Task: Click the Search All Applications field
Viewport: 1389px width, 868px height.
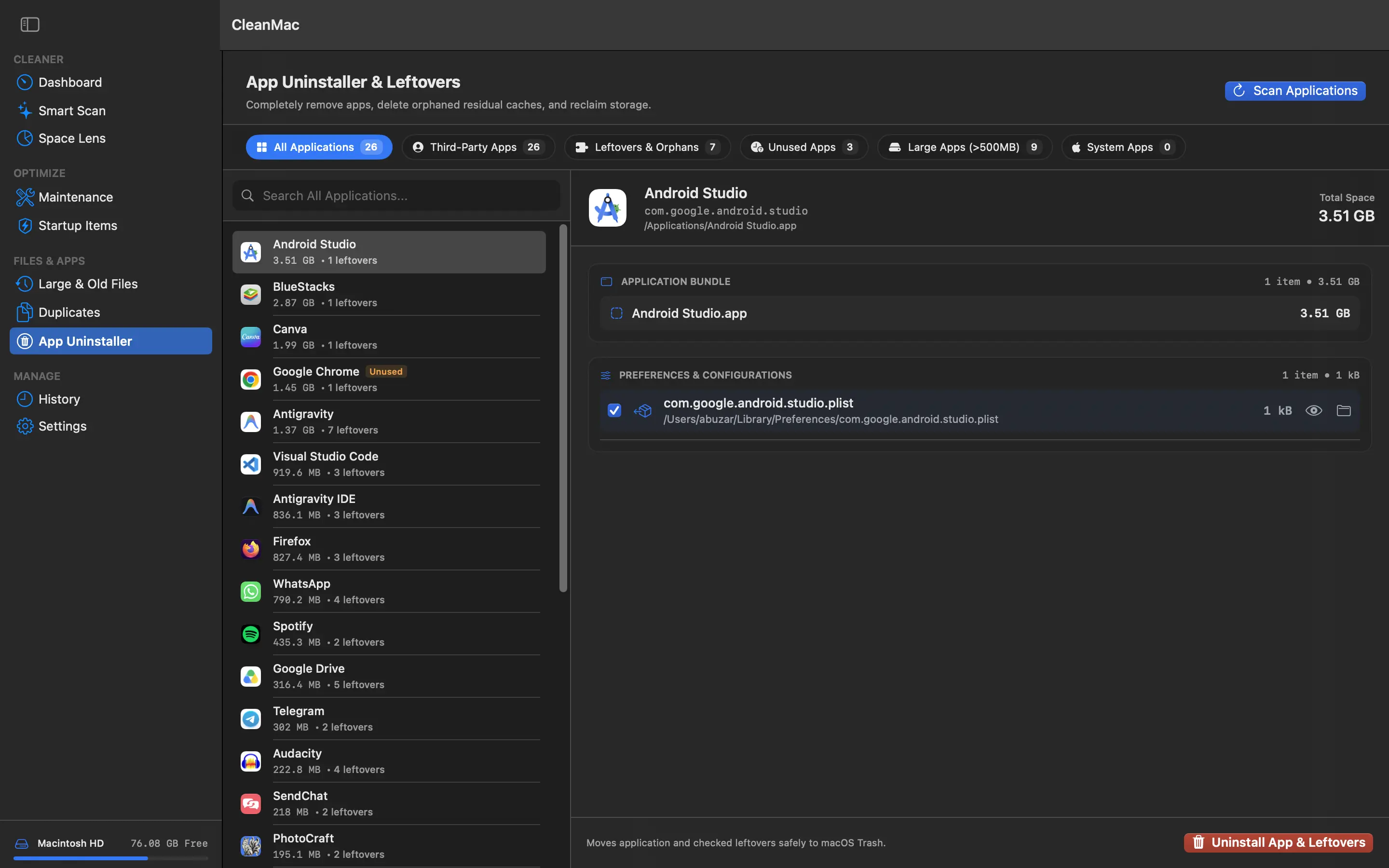Action: pyautogui.click(x=396, y=196)
